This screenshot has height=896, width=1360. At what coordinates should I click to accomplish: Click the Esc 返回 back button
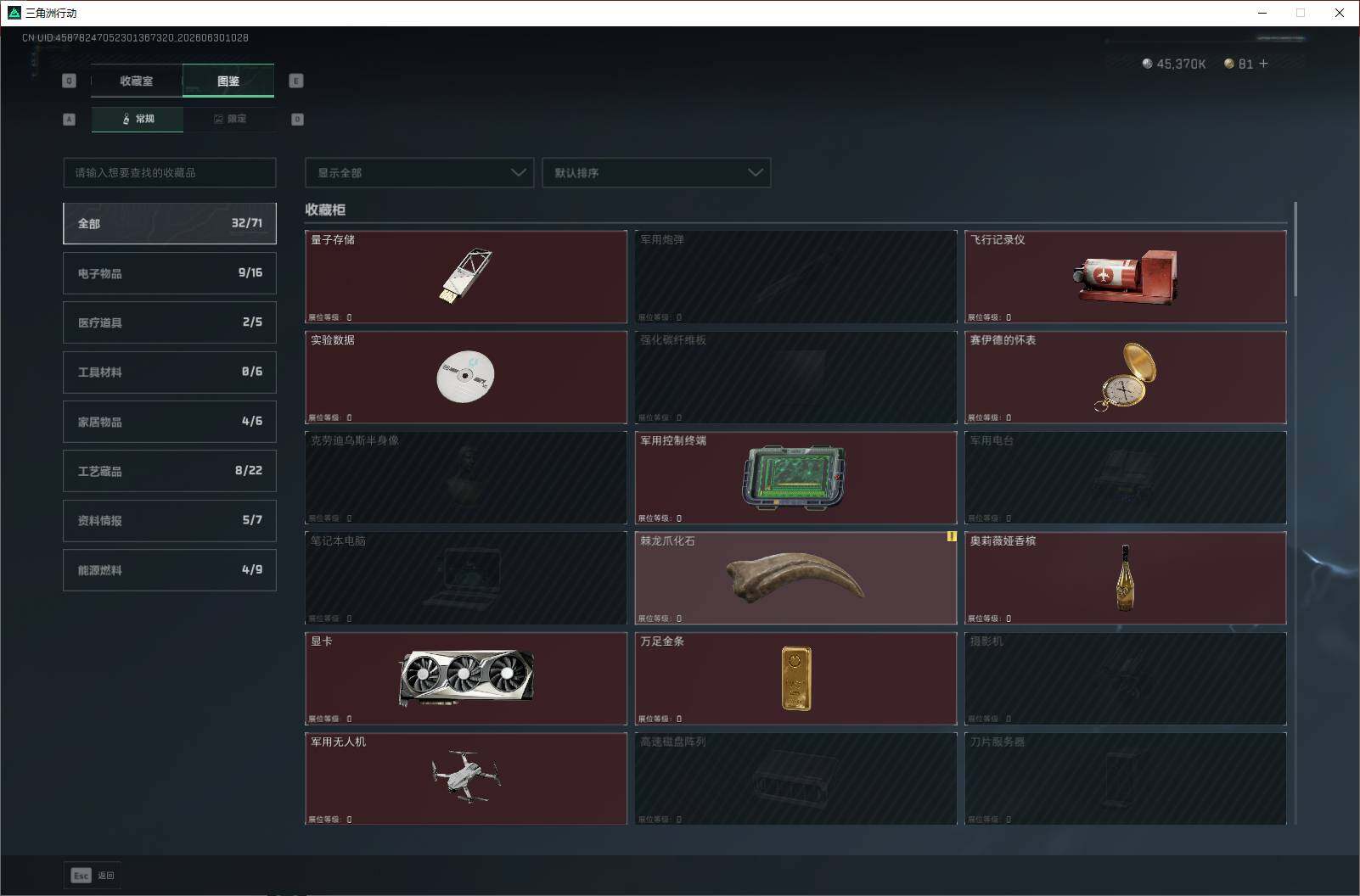point(93,876)
